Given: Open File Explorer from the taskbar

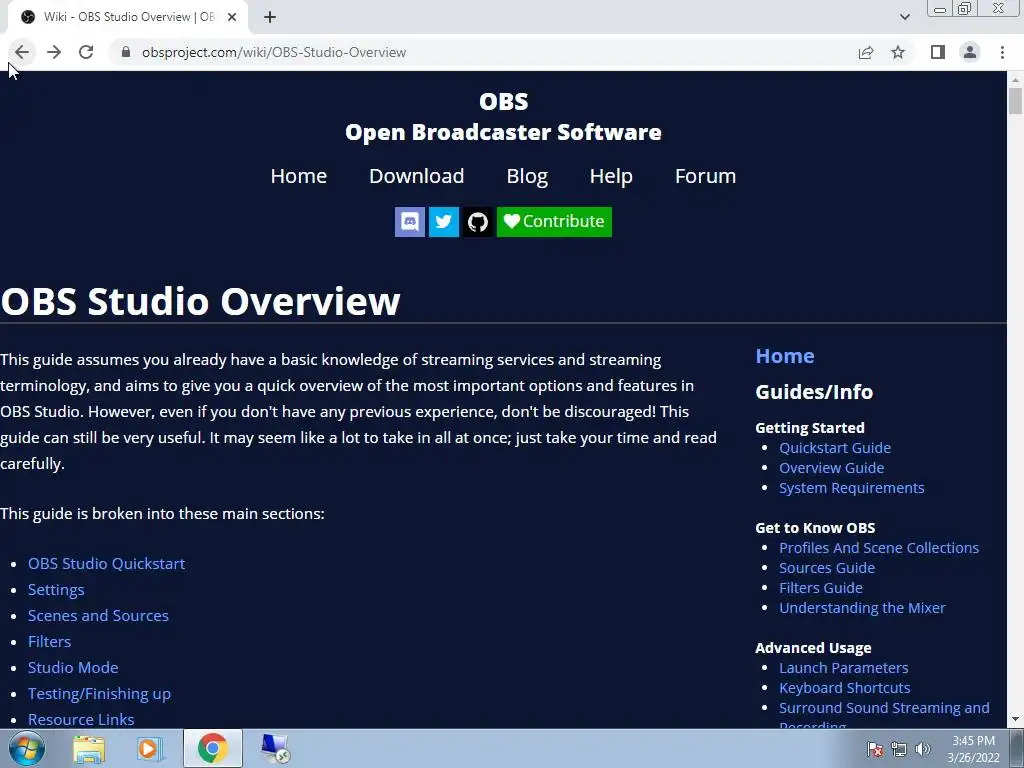Looking at the screenshot, I should coord(89,749).
